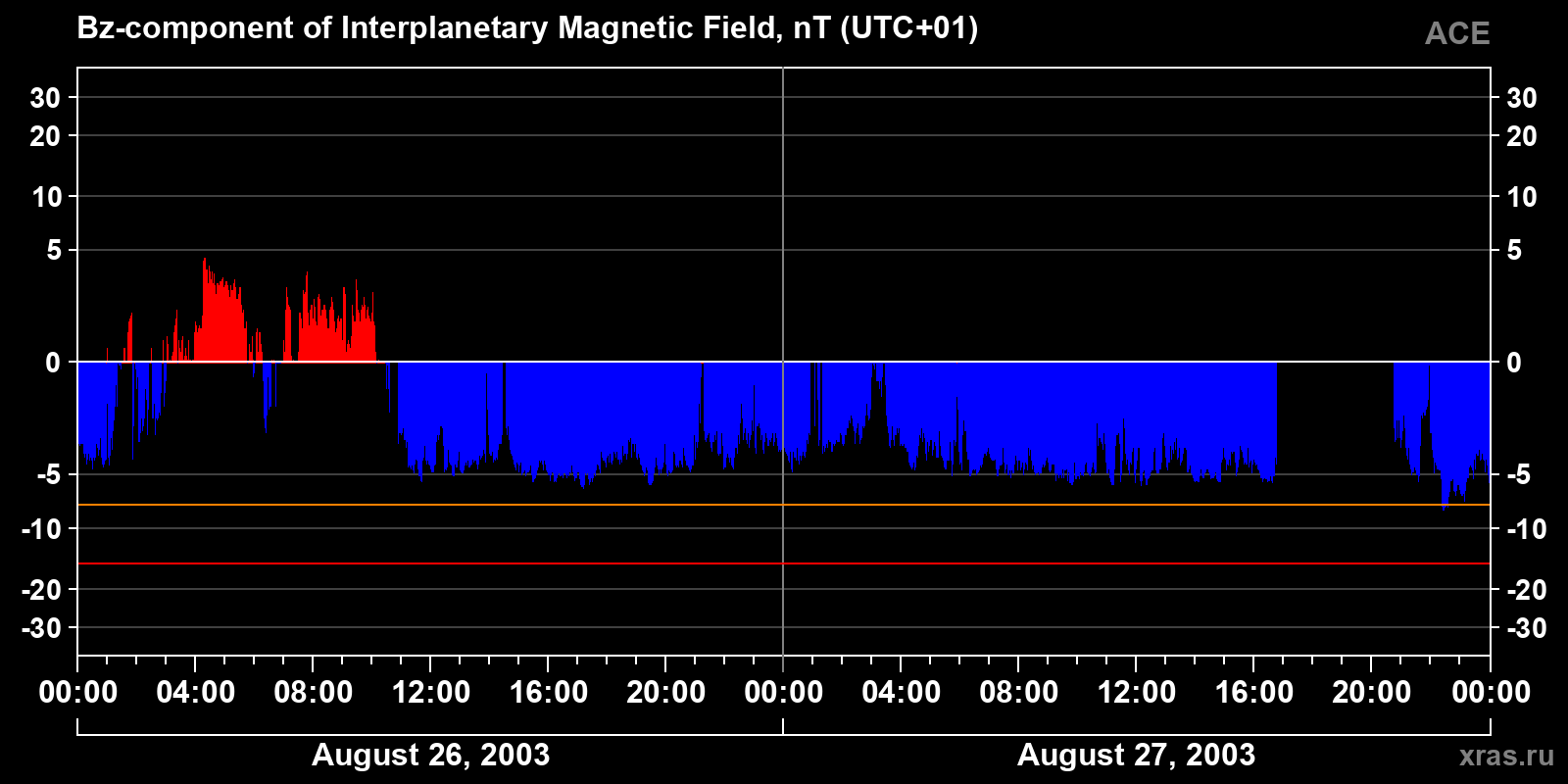Click the "-20" label on the right axis
Image resolution: width=1568 pixels, height=784 pixels.
(1526, 590)
